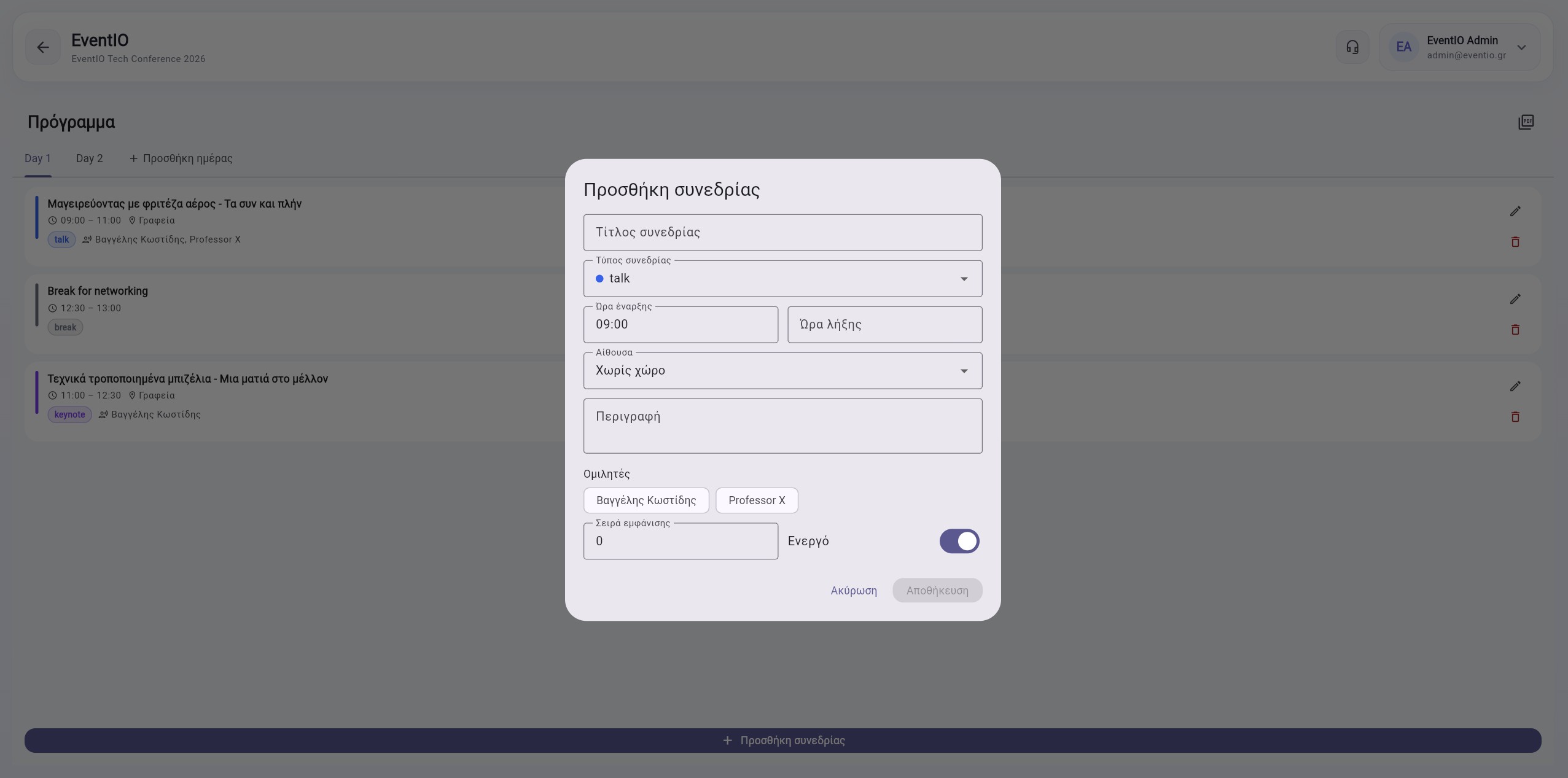Click the talk tag badge

tap(61, 239)
